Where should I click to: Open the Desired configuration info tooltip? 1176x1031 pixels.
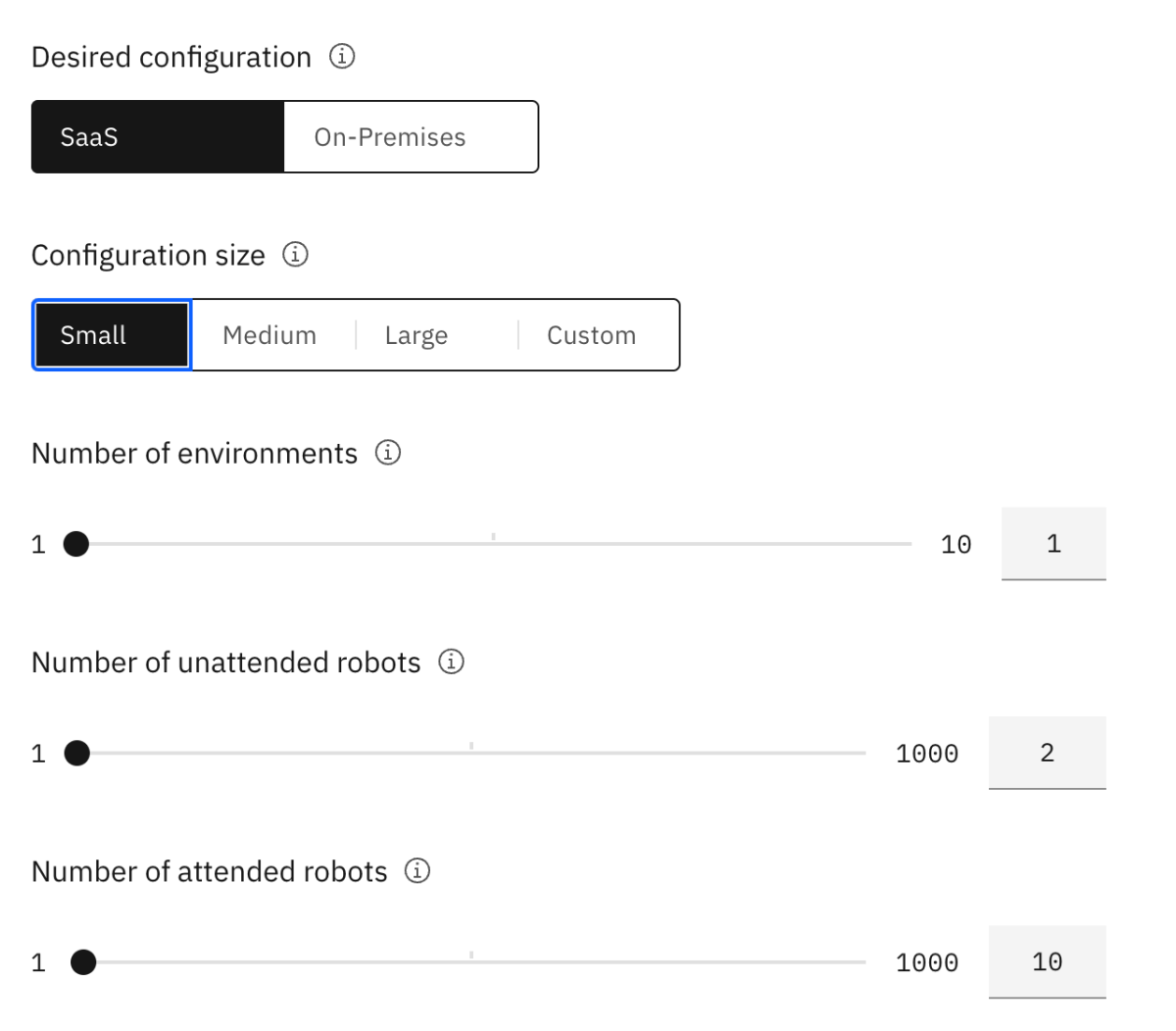pyautogui.click(x=341, y=56)
